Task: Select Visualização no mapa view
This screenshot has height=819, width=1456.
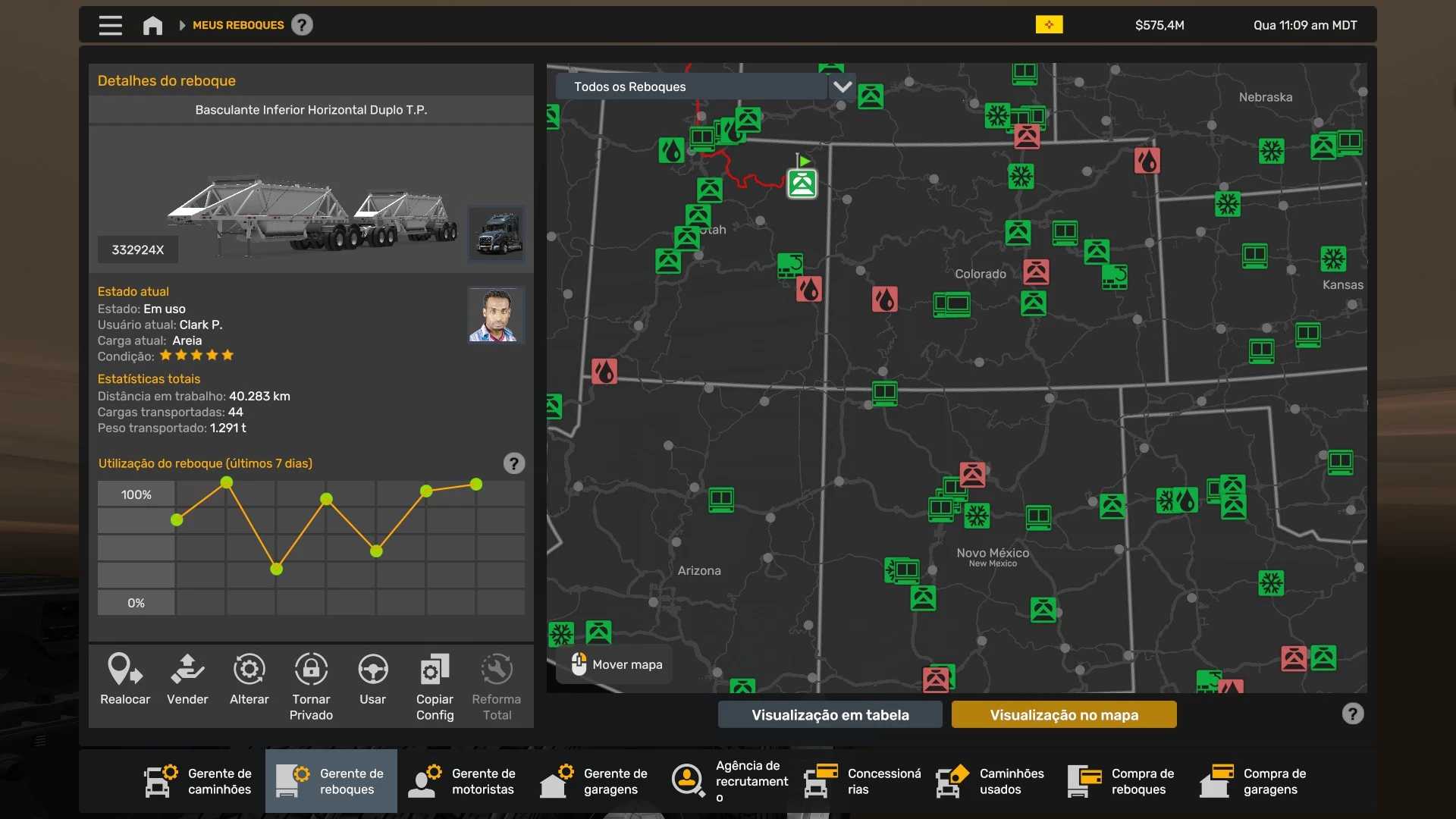Action: [x=1063, y=714]
